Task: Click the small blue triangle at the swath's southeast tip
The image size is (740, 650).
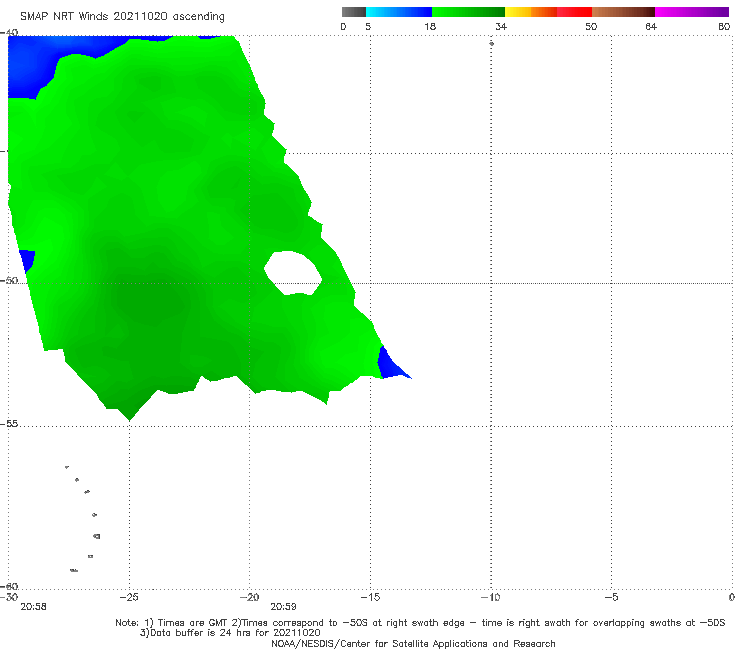Action: pyautogui.click(x=391, y=365)
